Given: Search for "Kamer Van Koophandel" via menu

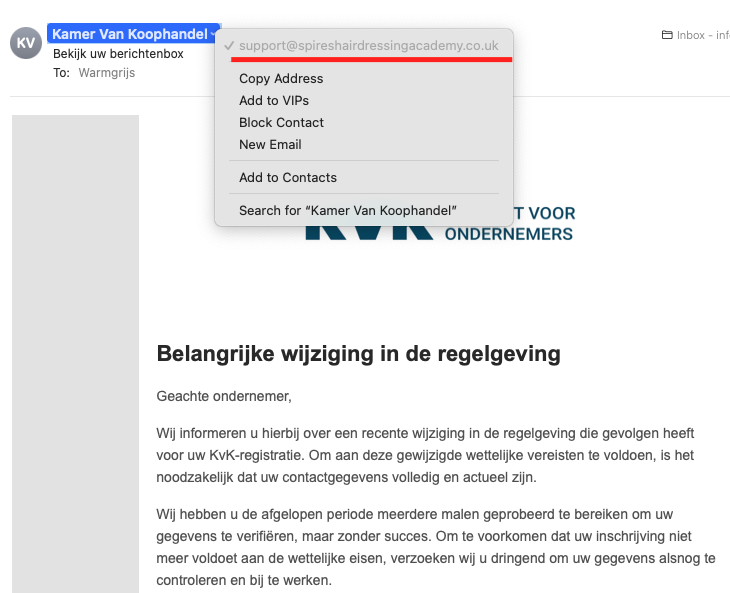Looking at the screenshot, I should coord(348,210).
